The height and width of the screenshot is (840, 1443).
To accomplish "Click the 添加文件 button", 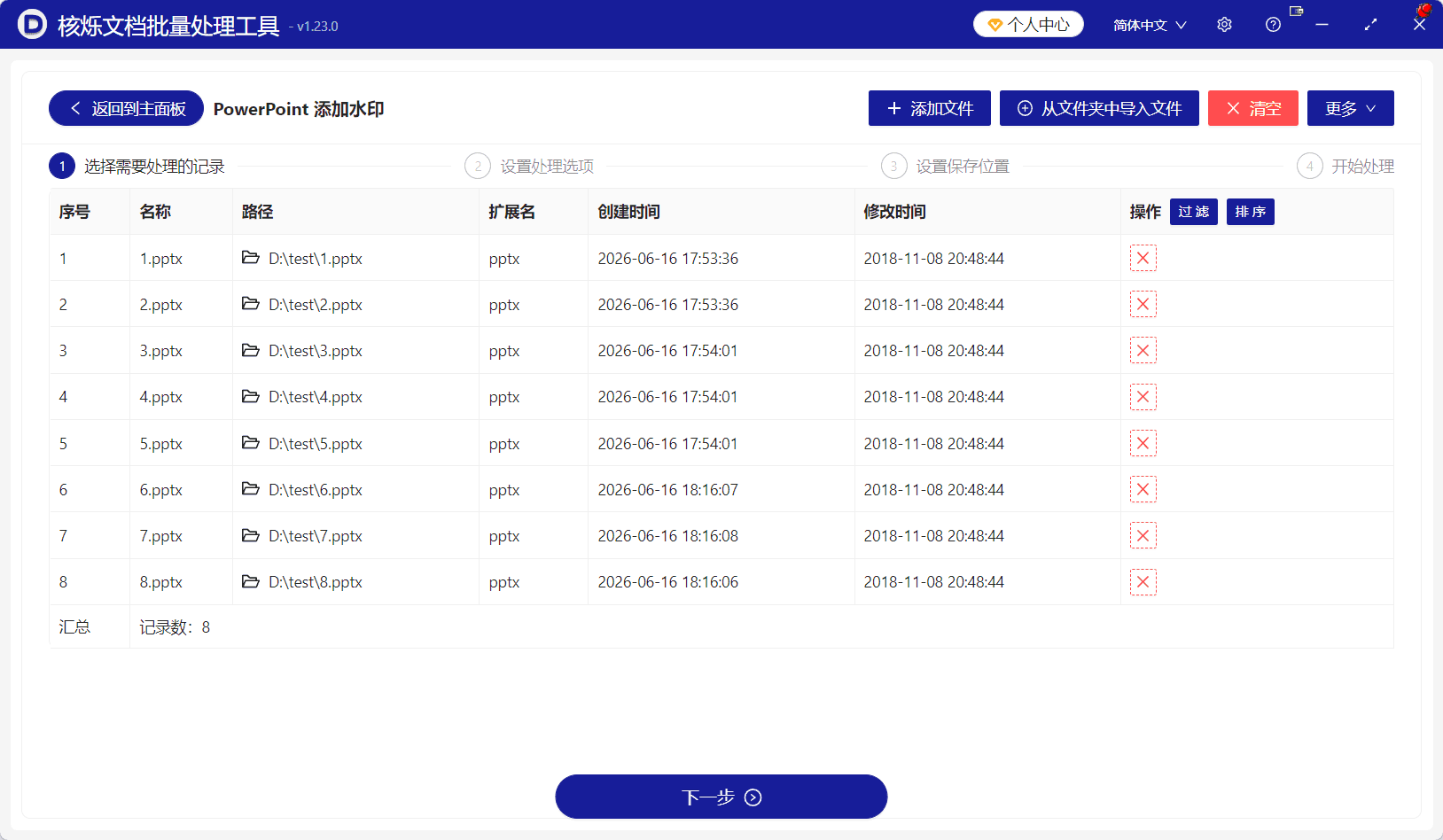I will tap(929, 108).
